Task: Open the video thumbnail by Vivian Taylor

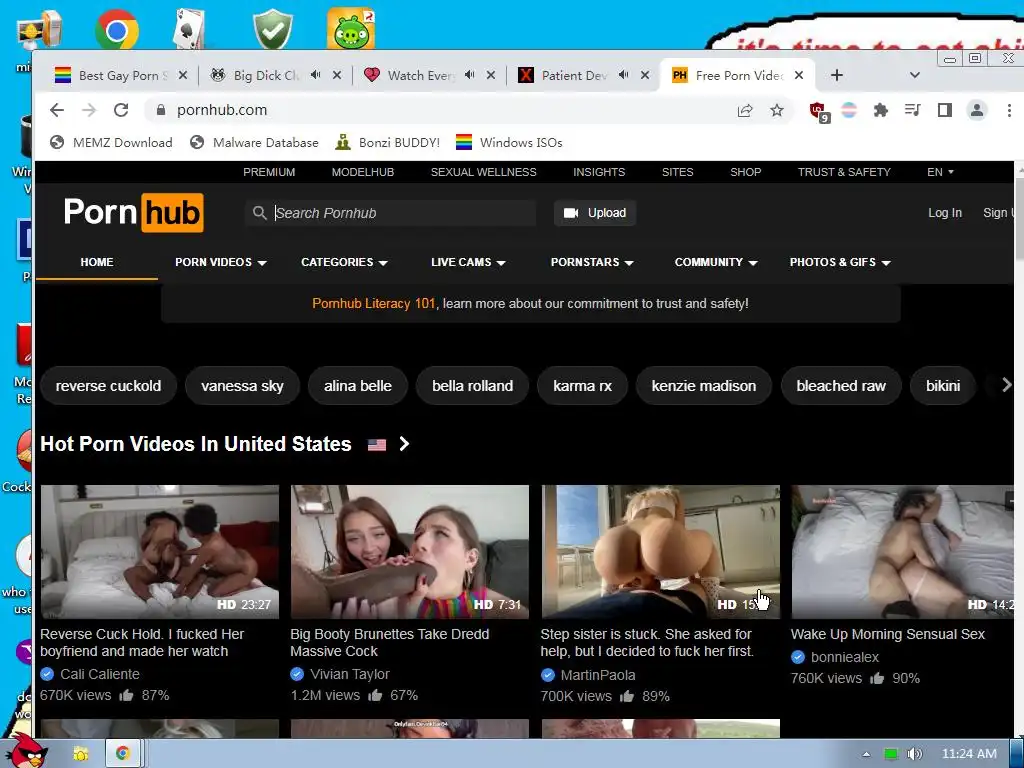Action: [409, 552]
